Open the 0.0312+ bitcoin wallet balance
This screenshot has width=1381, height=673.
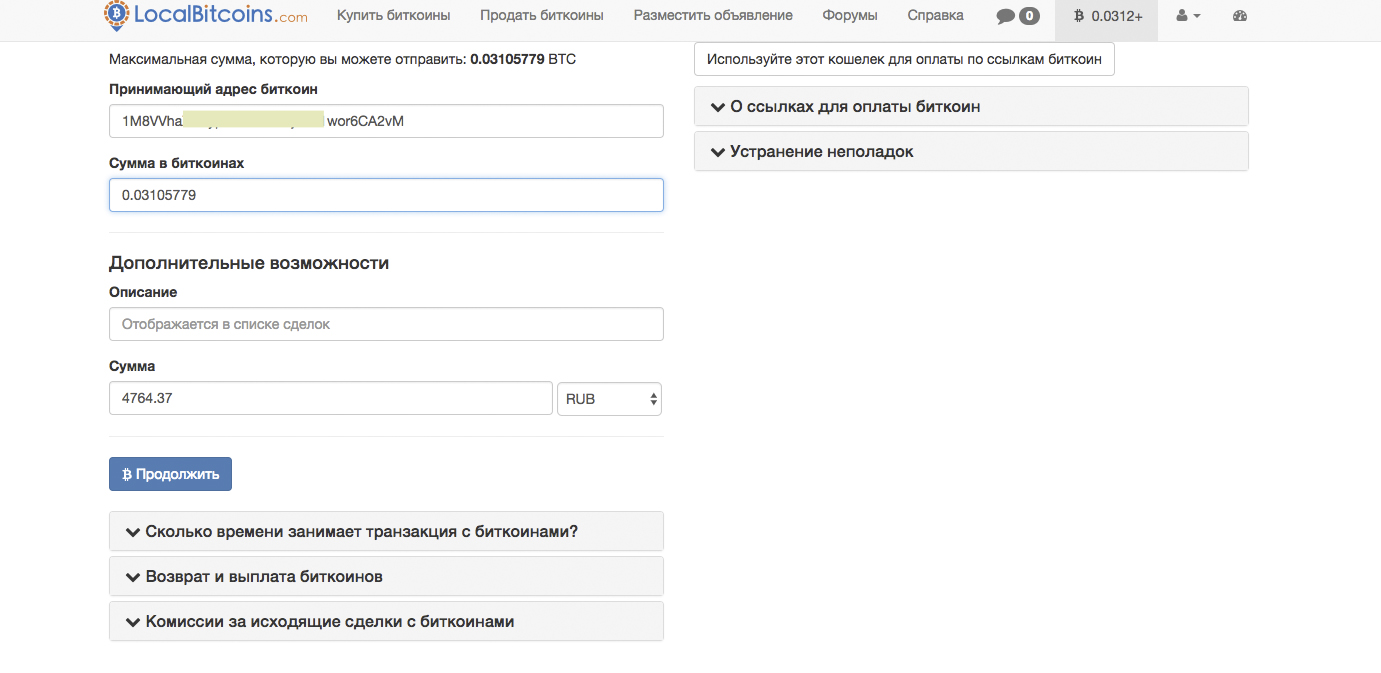pos(1107,16)
